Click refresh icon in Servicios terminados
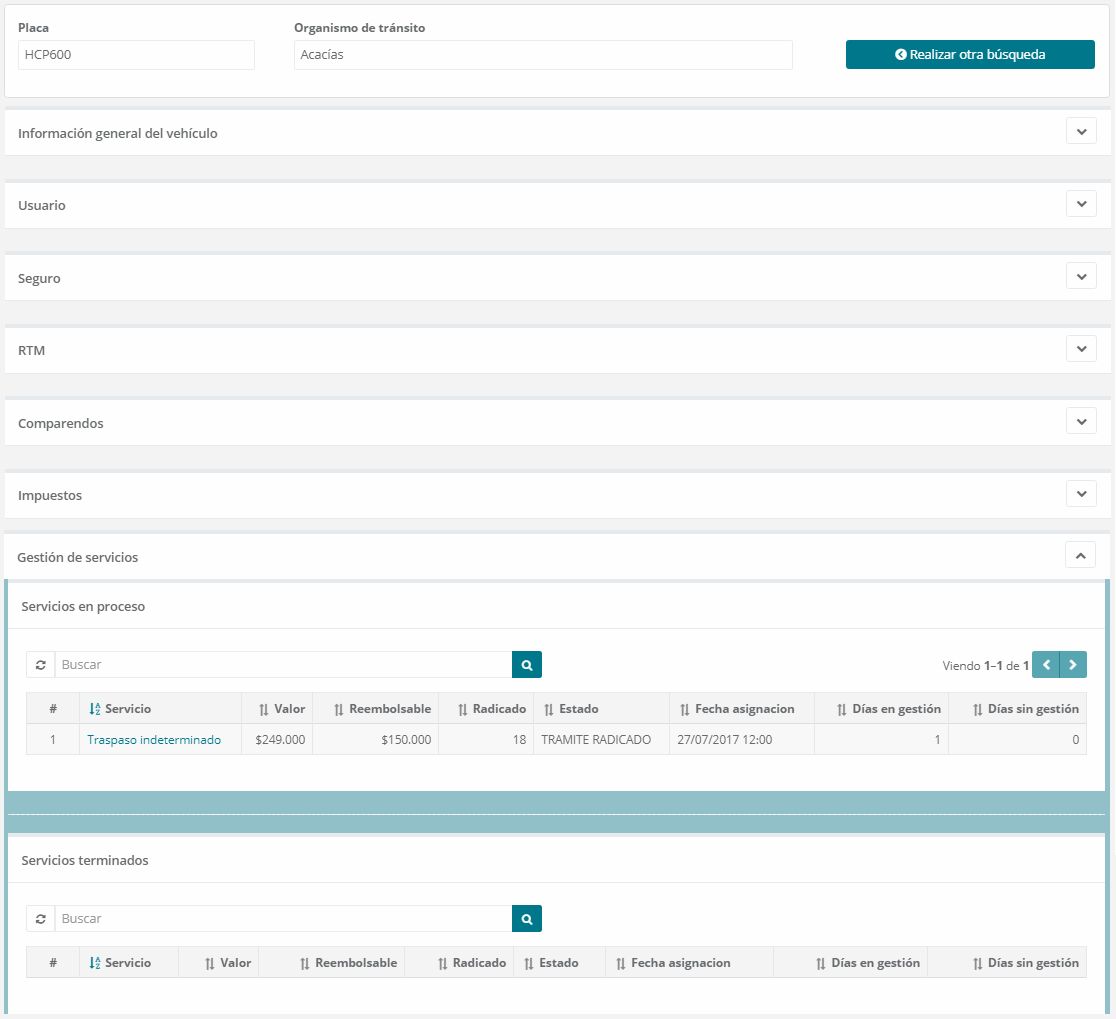Image resolution: width=1116 pixels, height=1019 pixels. pos(40,919)
